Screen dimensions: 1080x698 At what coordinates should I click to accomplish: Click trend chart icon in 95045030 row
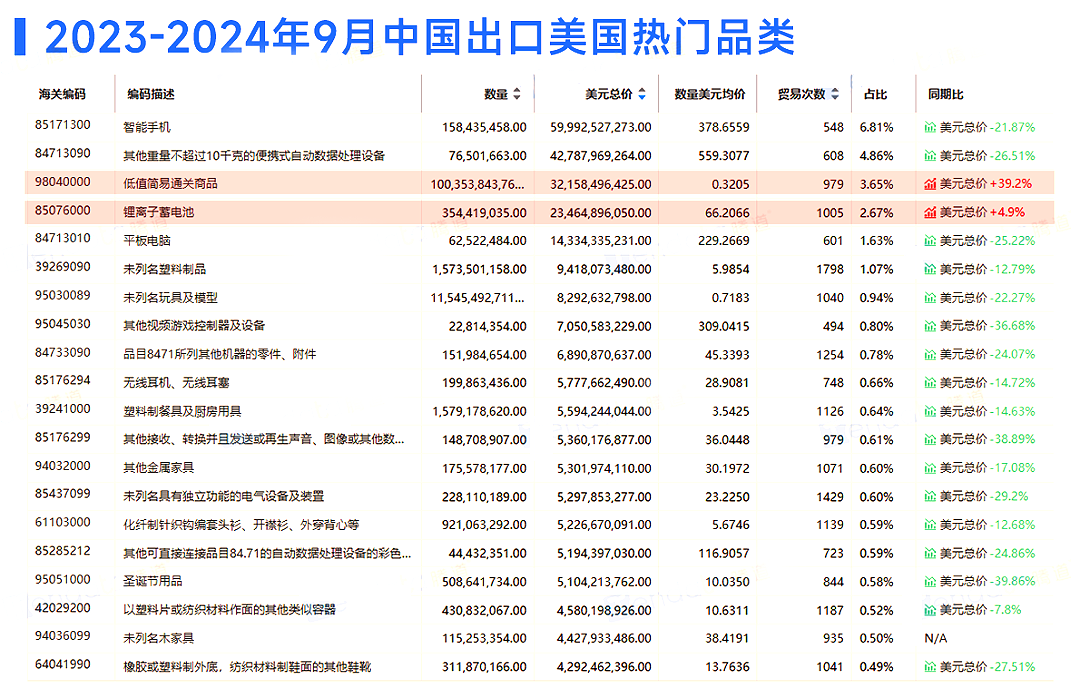930,326
